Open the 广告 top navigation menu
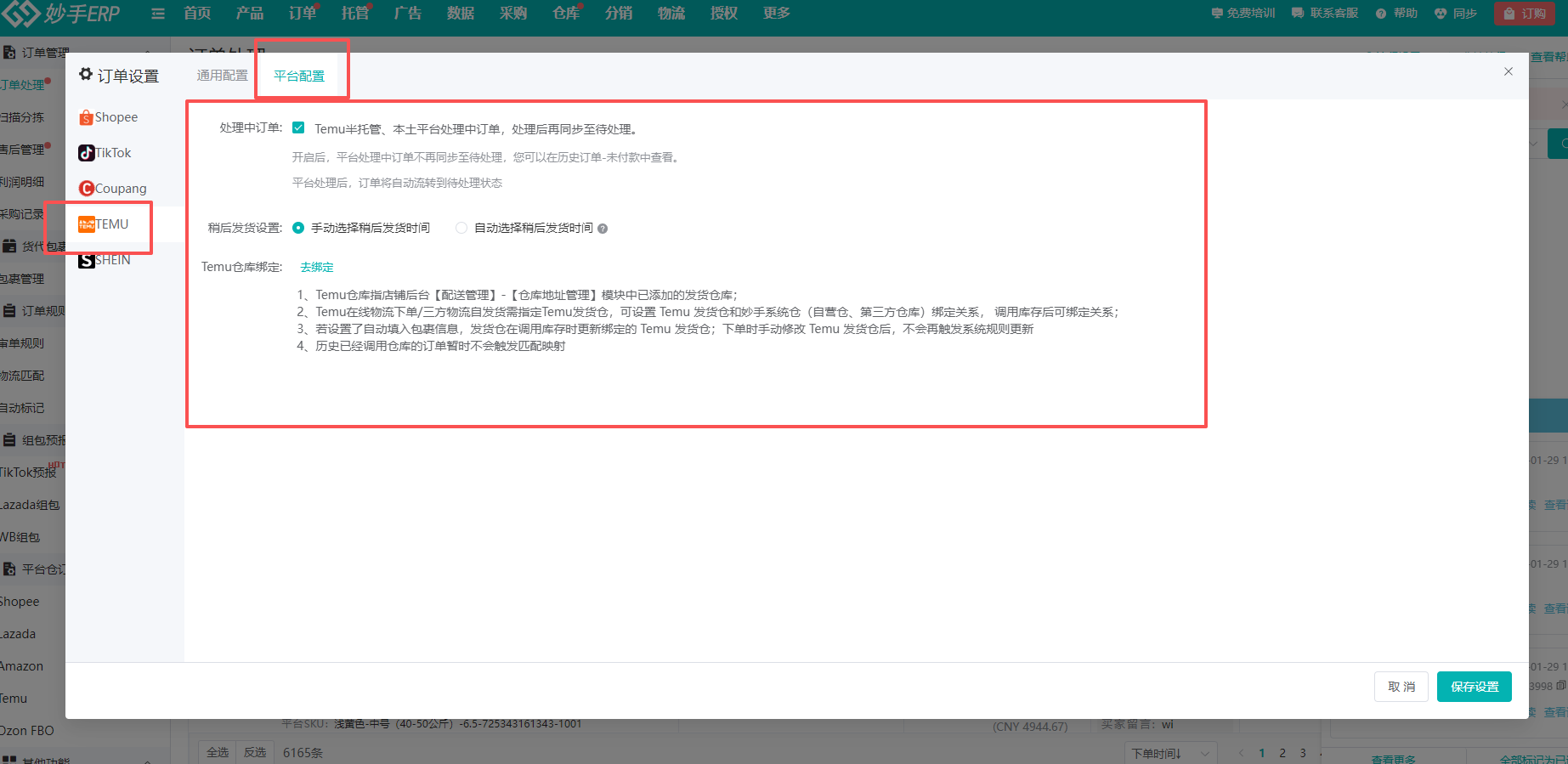The height and width of the screenshot is (764, 1568). coord(408,14)
